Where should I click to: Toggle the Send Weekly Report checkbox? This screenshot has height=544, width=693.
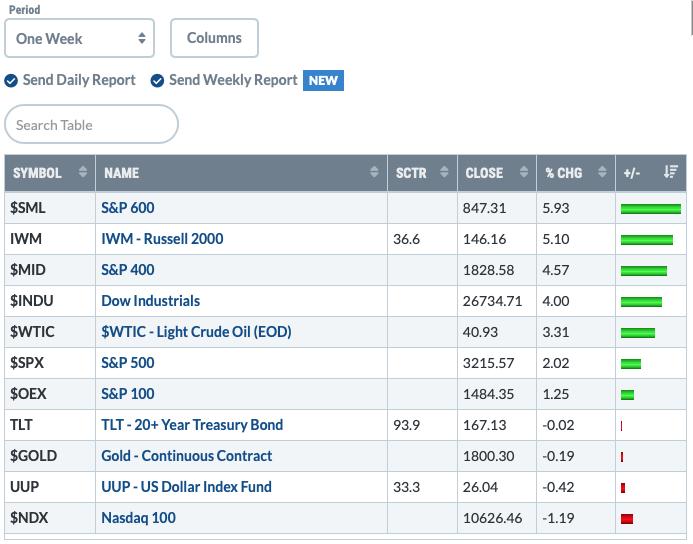(157, 80)
